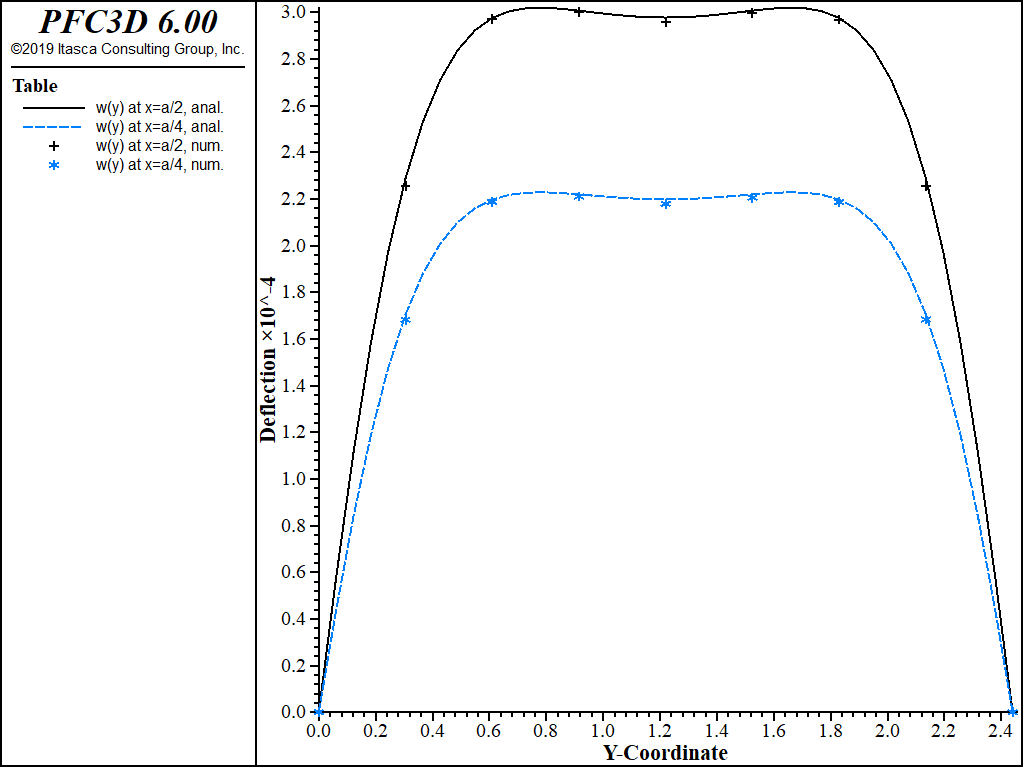Screen dimensions: 1024x768
Task: Click the black plus legend symbol
Action: (55, 146)
